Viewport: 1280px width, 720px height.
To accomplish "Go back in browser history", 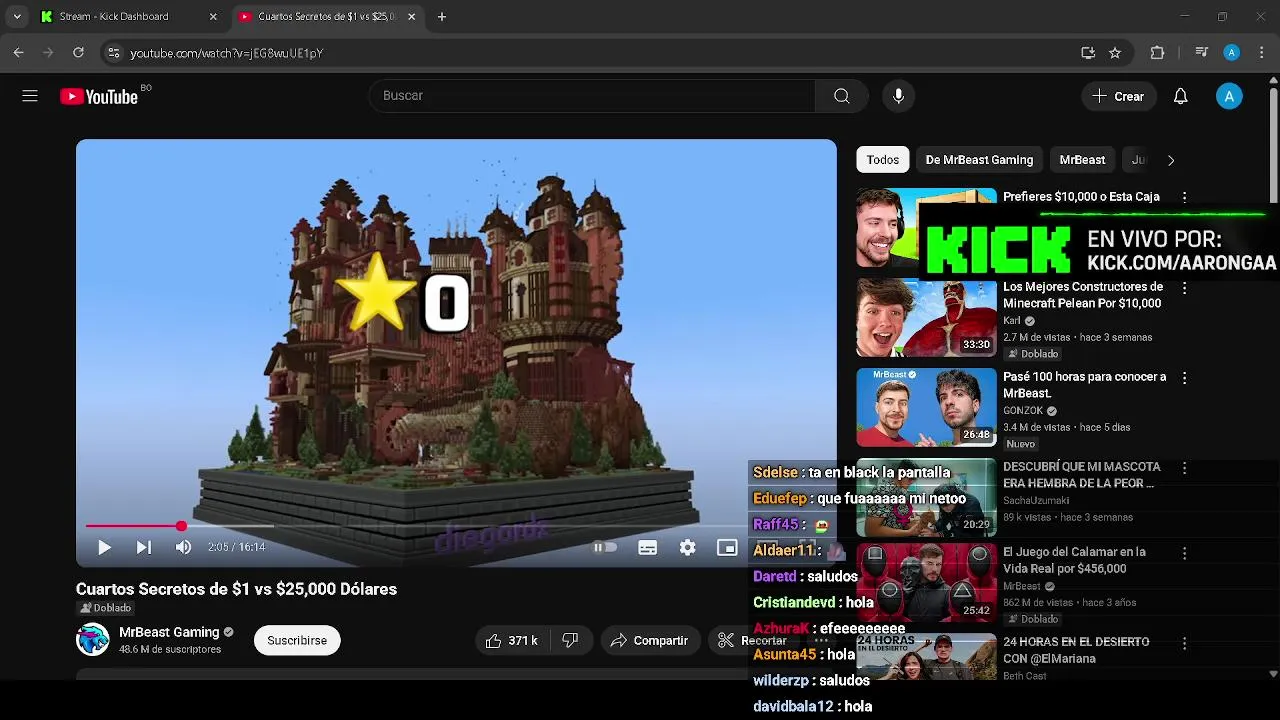I will click(x=19, y=53).
